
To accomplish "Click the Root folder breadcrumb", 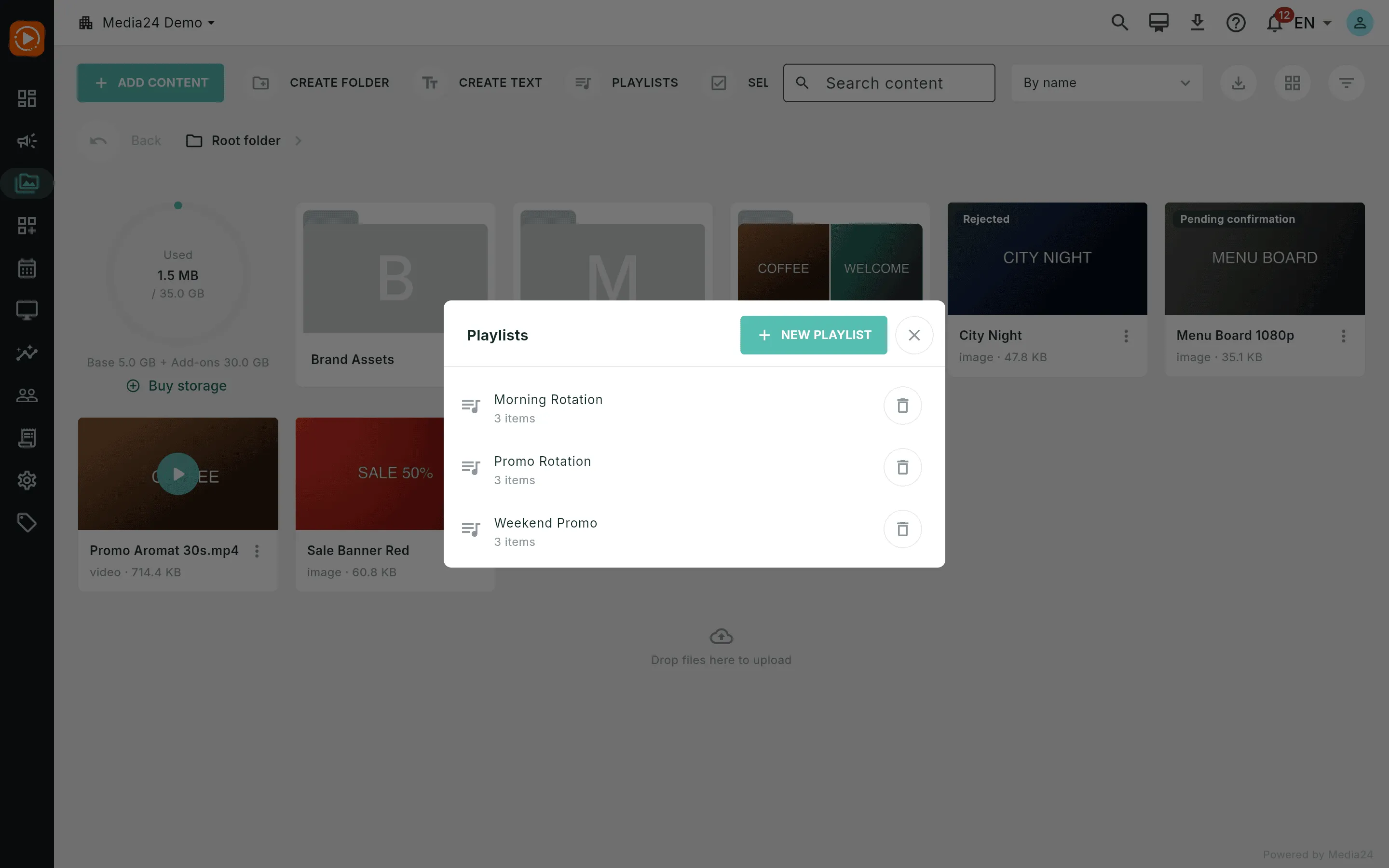I will [233, 141].
